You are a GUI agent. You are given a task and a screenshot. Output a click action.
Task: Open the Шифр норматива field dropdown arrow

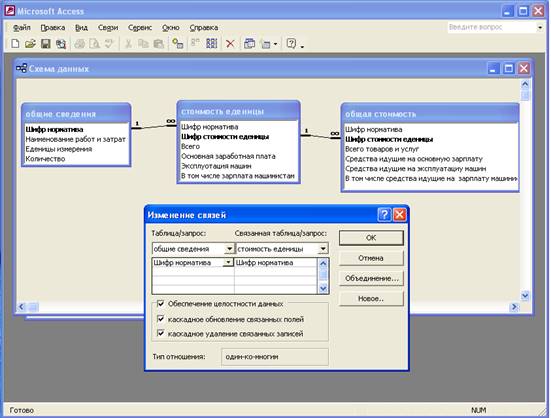point(228,262)
